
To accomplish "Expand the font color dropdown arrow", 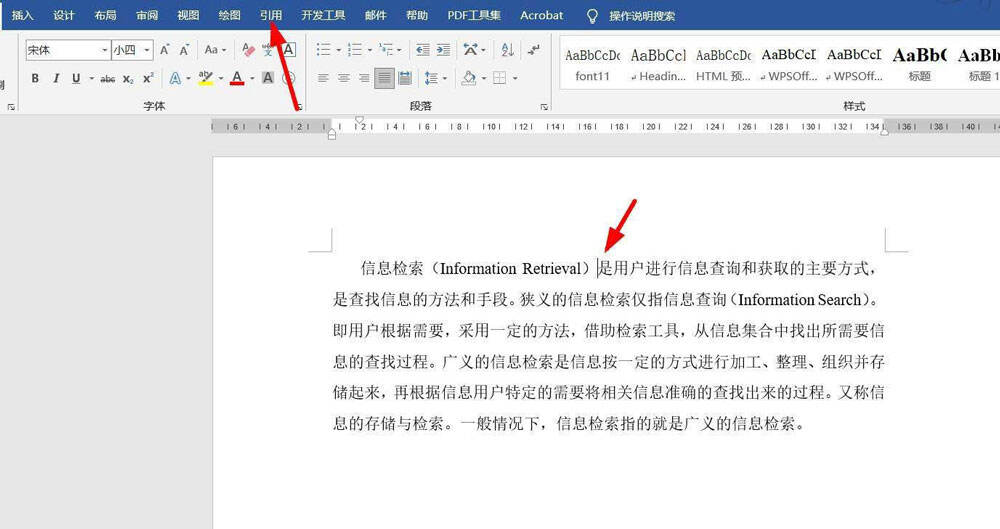I will [x=252, y=78].
